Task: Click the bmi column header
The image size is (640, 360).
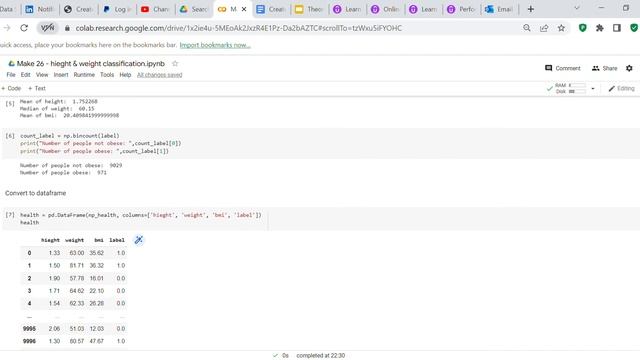Action: 99,240
